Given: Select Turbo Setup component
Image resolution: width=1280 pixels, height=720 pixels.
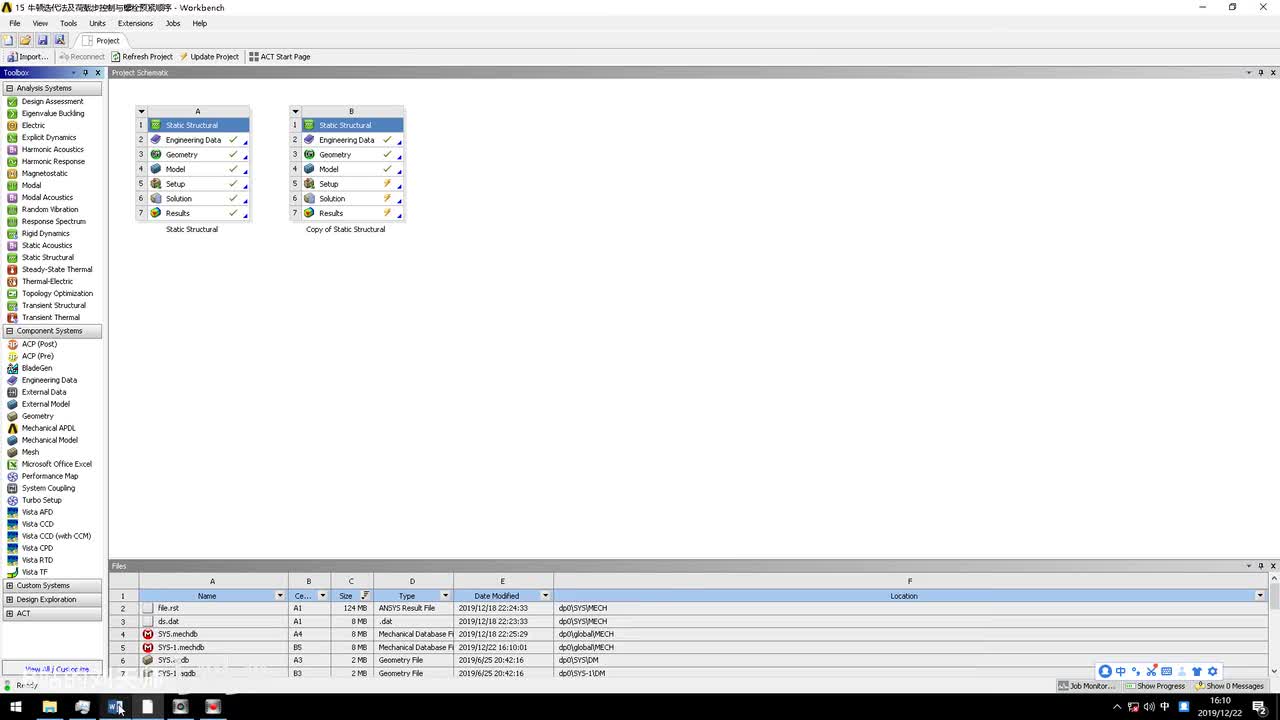Looking at the screenshot, I should coord(41,500).
